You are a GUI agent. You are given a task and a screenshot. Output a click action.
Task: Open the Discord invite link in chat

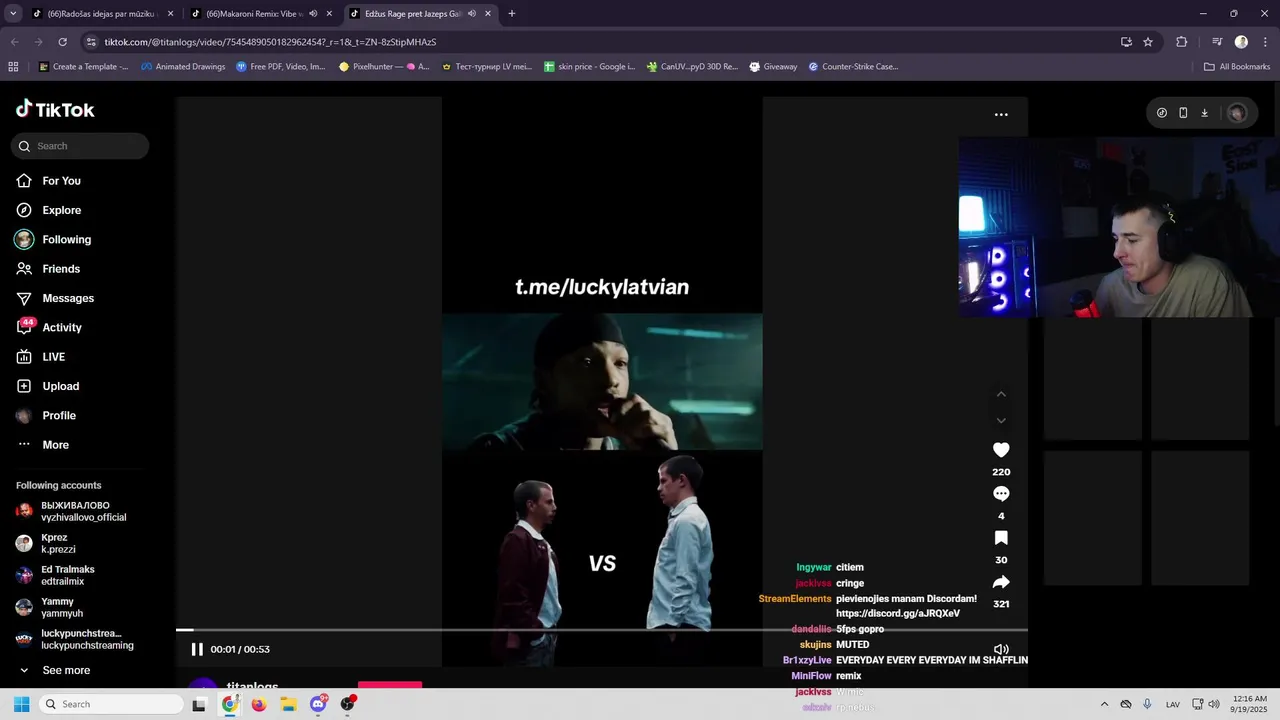(x=897, y=614)
